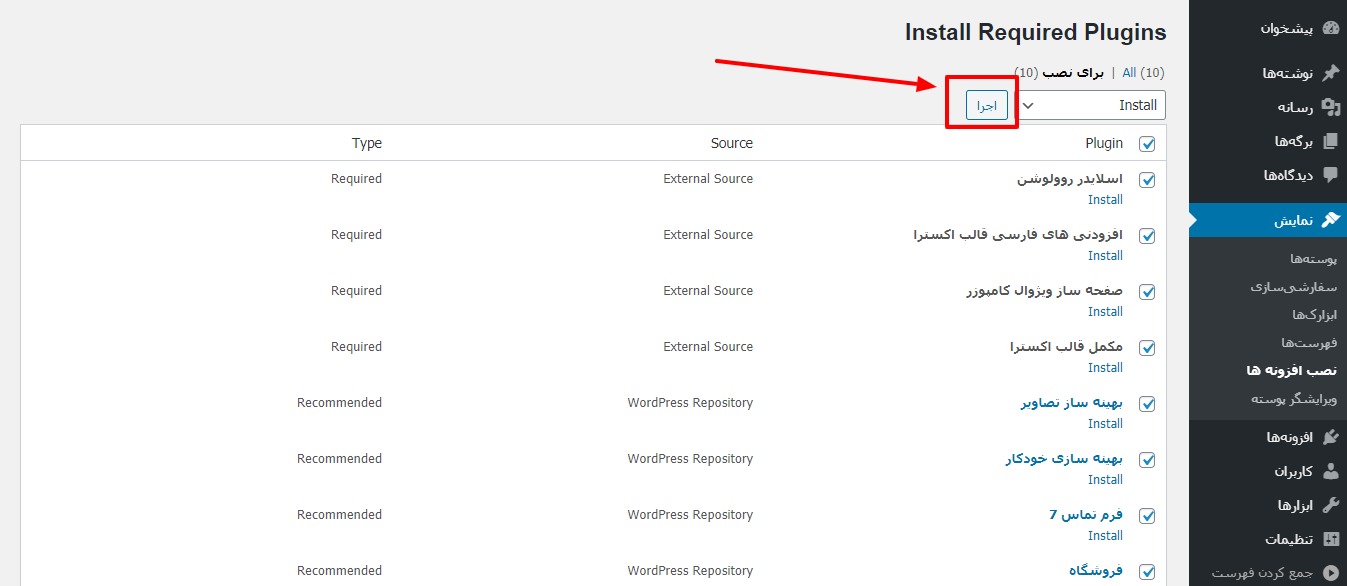Click Install under بهینه ساز تصاویر
Viewport: 1347px width, 586px height.
pos(1105,423)
